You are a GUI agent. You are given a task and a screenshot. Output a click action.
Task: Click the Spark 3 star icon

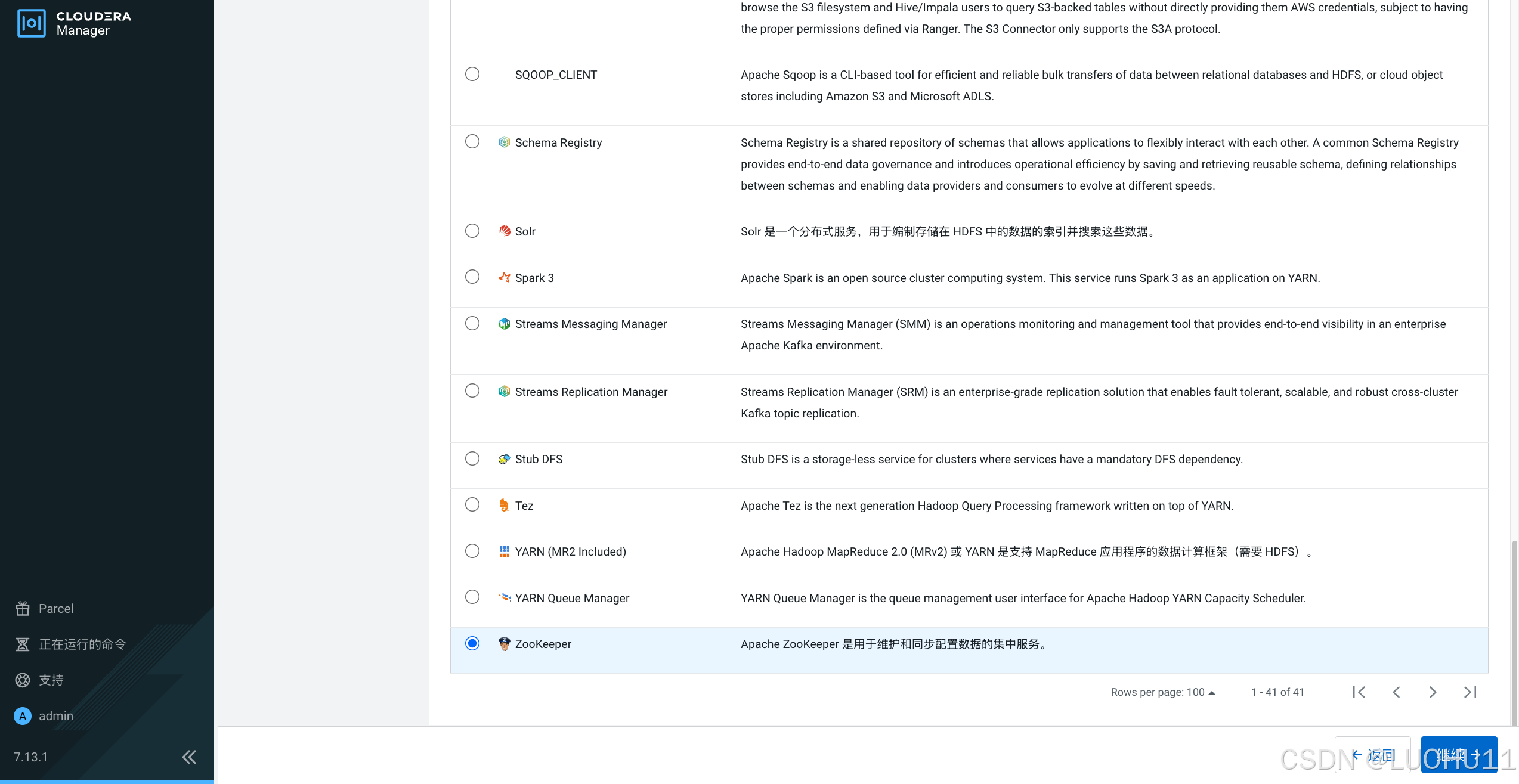504,277
